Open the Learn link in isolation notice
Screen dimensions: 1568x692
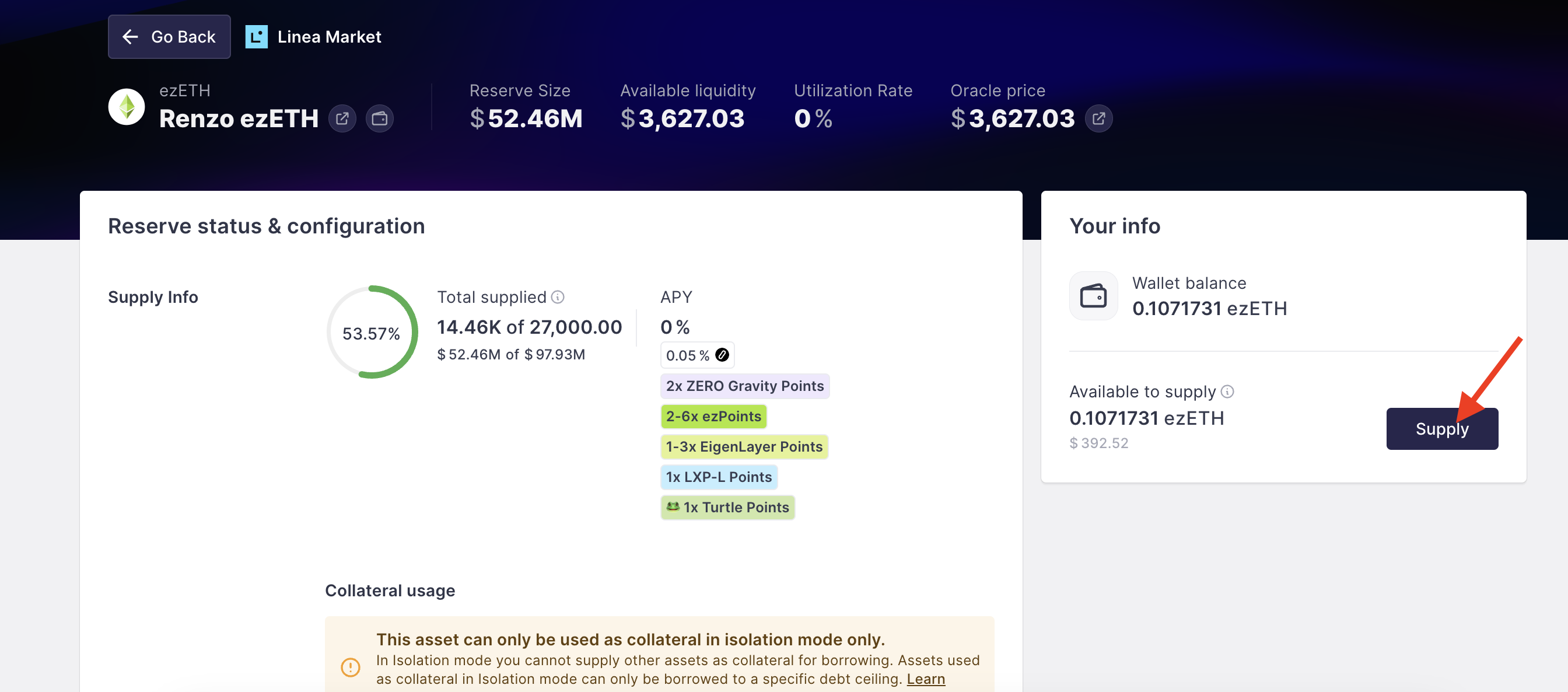click(926, 679)
